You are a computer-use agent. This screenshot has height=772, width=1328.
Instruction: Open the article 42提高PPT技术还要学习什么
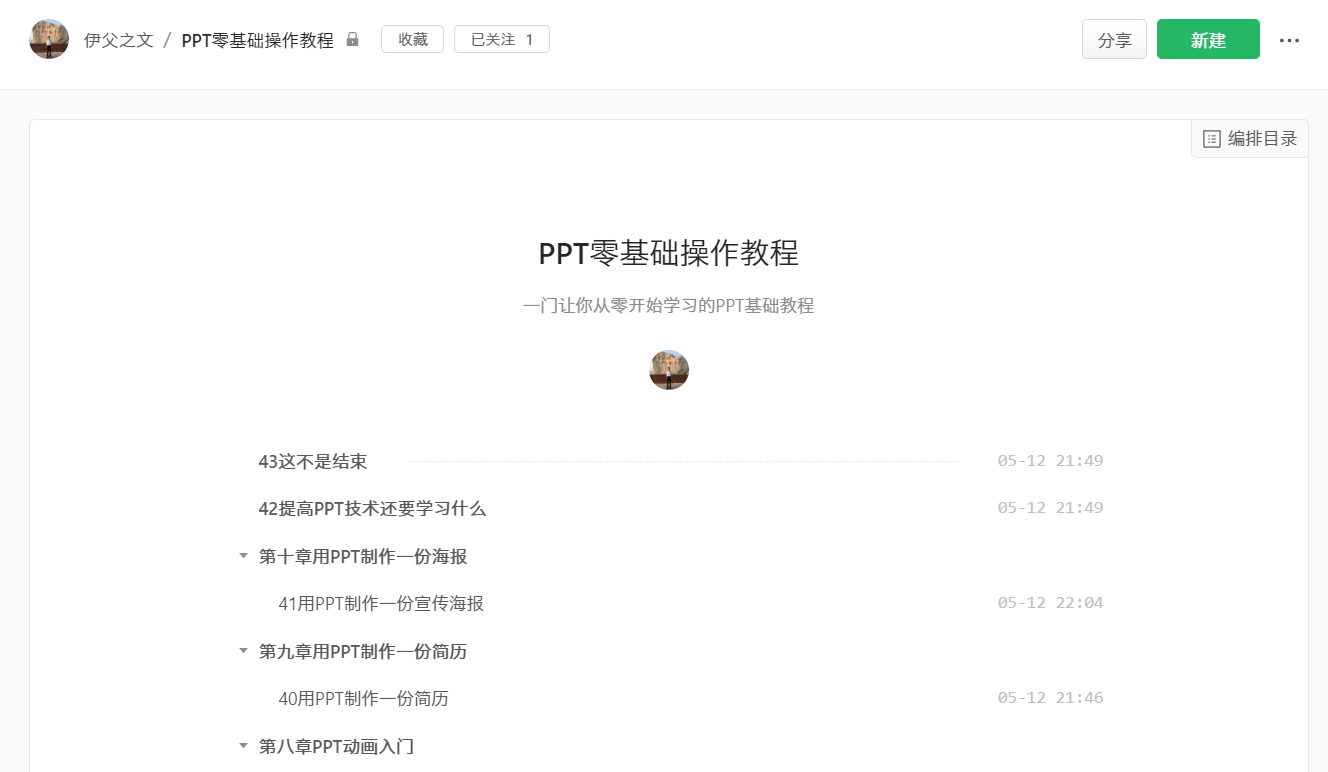[x=372, y=509]
